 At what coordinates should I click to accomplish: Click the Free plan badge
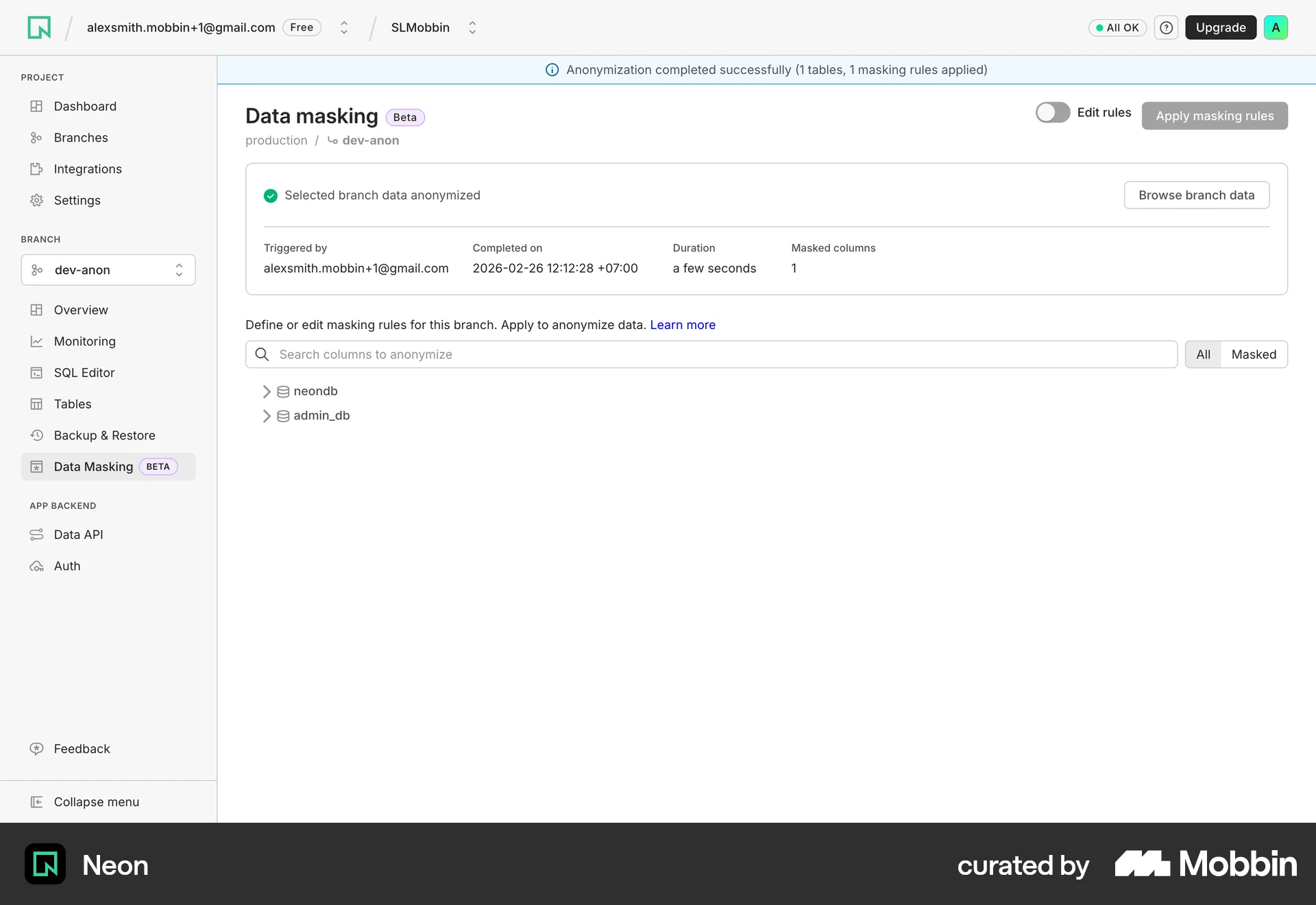[x=302, y=27]
